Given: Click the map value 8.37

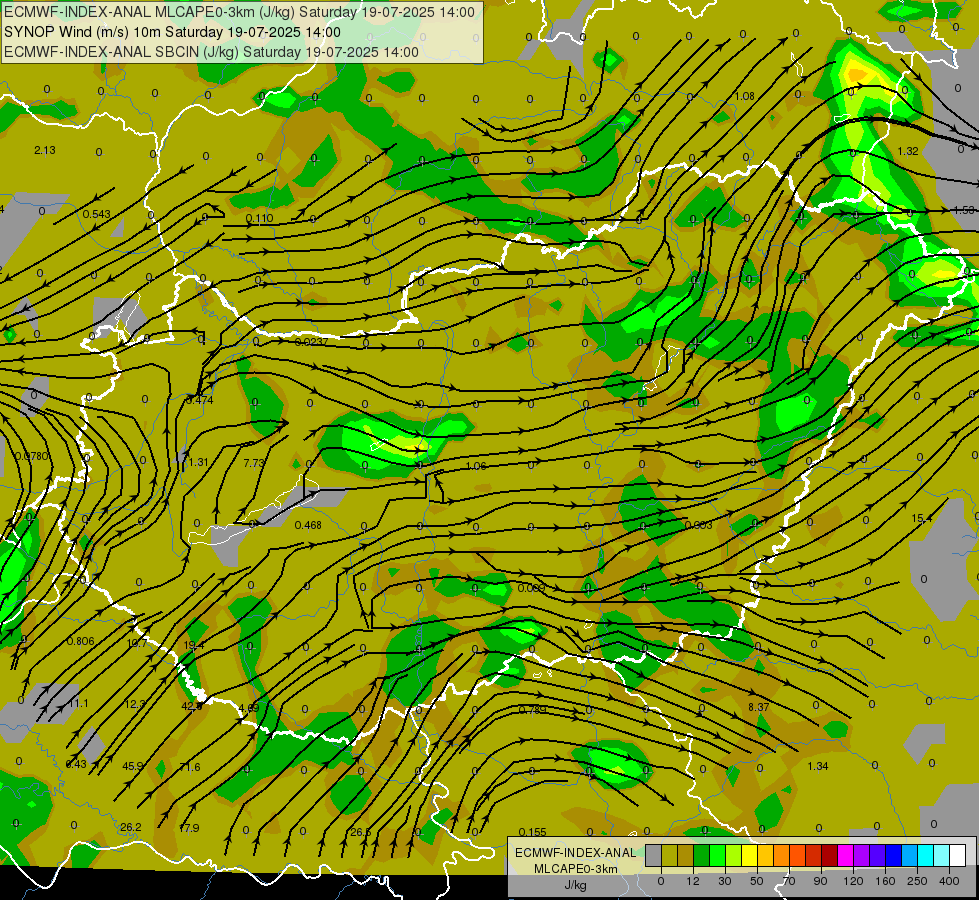Looking at the screenshot, I should [x=759, y=707].
